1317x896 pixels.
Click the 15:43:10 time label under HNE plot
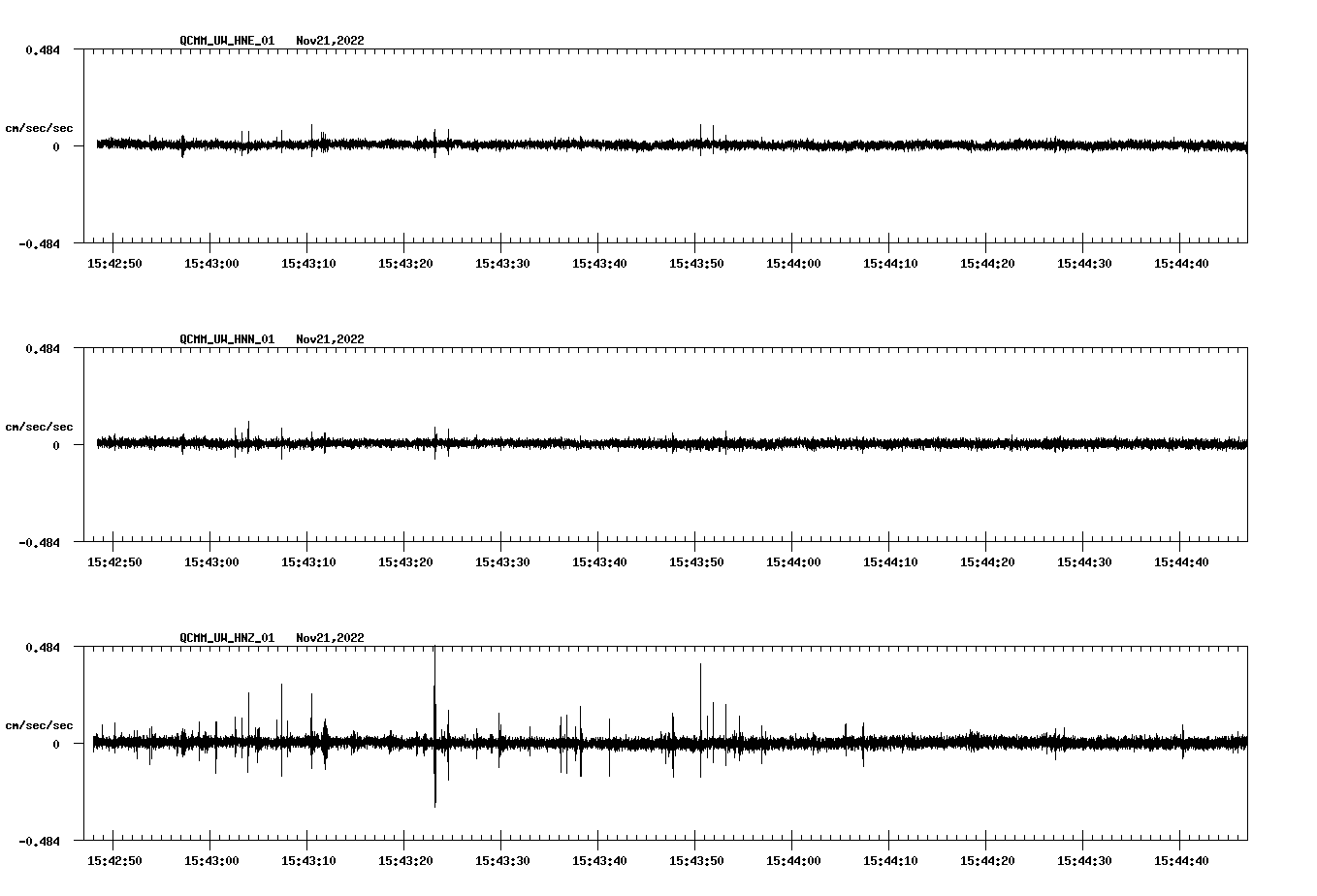(308, 264)
